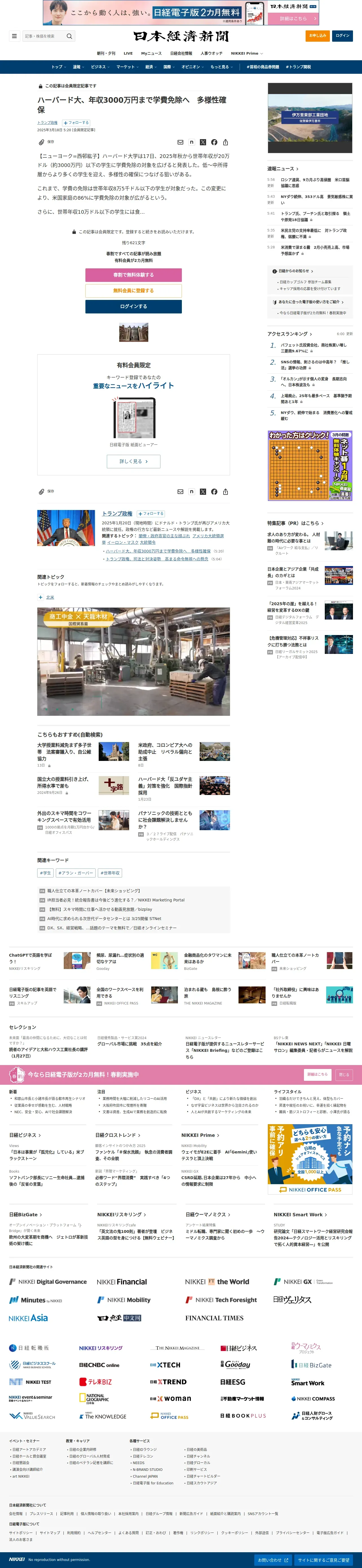Open NIKKEI Mobility logo link
This screenshot has width=362, height=1568.
click(124, 1300)
